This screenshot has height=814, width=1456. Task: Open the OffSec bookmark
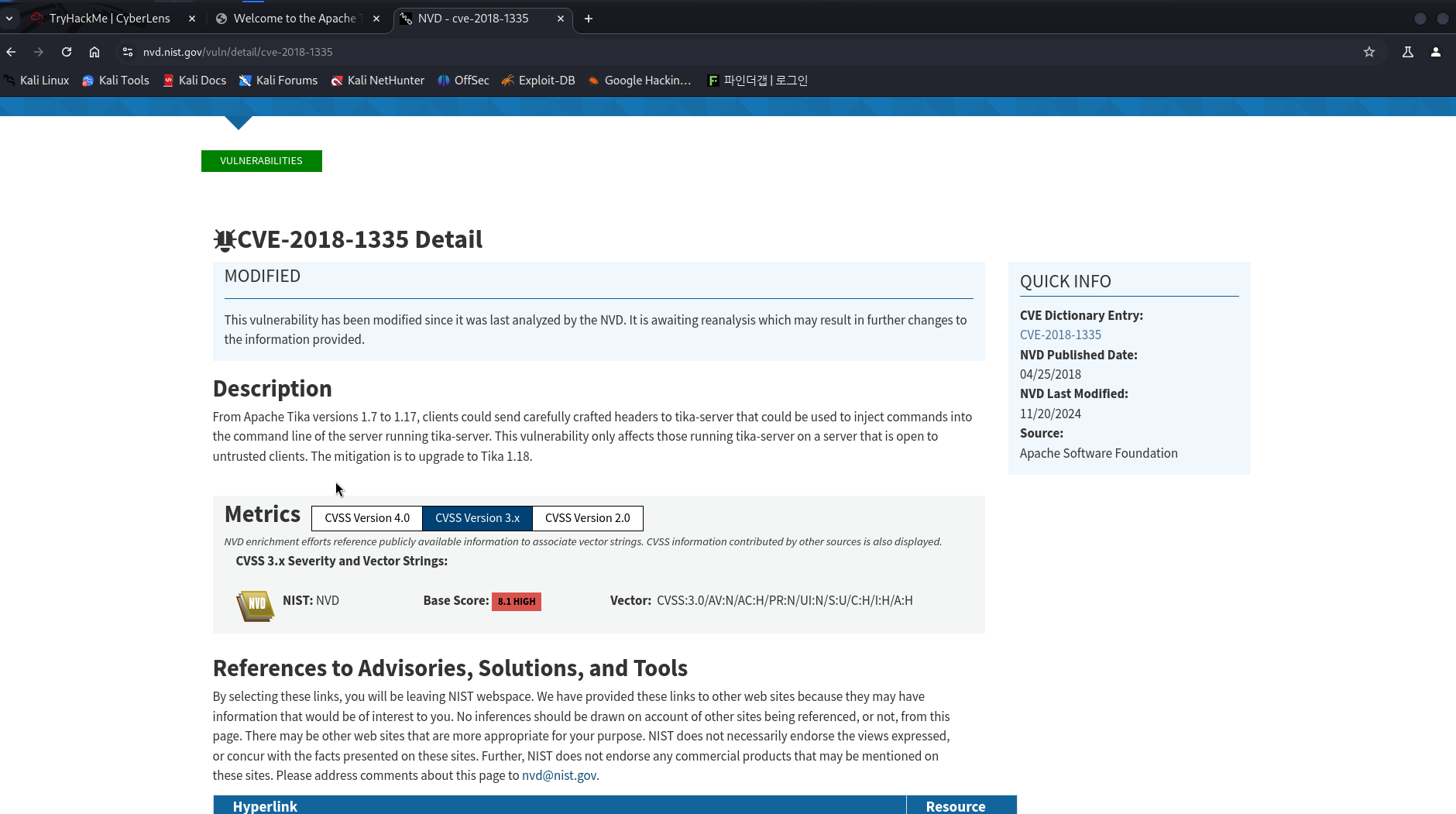click(x=463, y=81)
